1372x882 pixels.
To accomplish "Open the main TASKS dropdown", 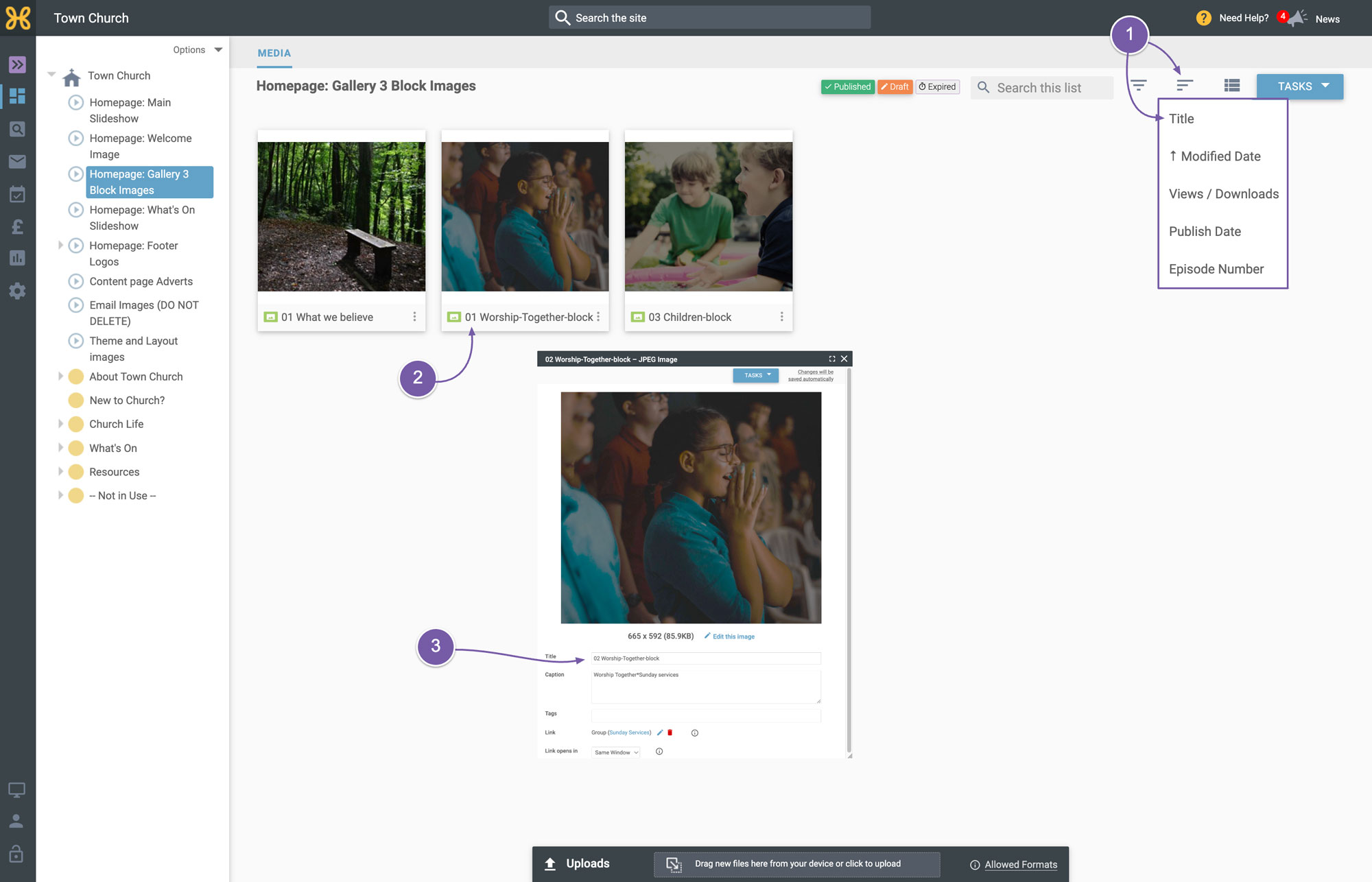I will 1300,86.
